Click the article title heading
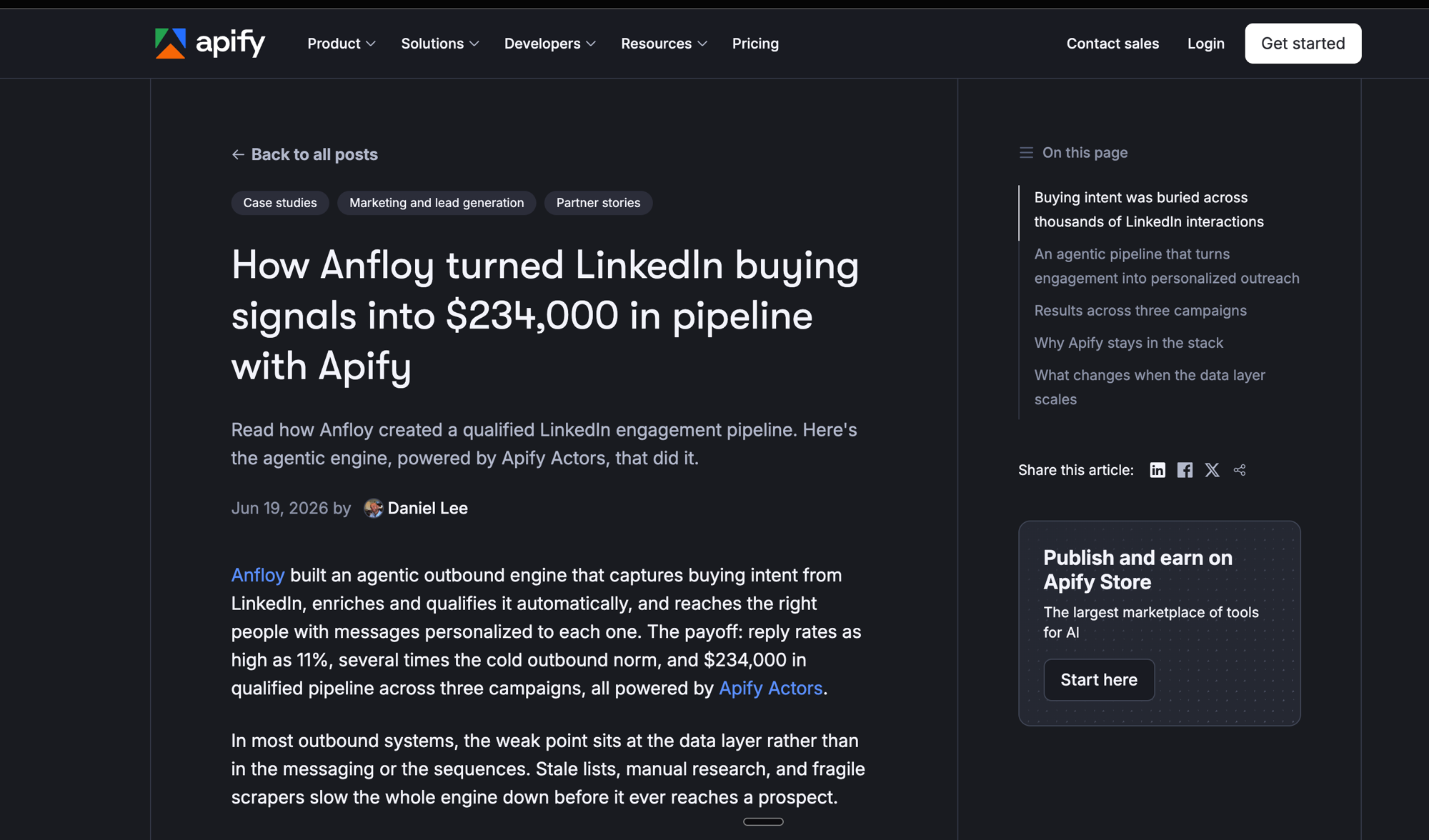This screenshot has width=1429, height=840. click(545, 315)
